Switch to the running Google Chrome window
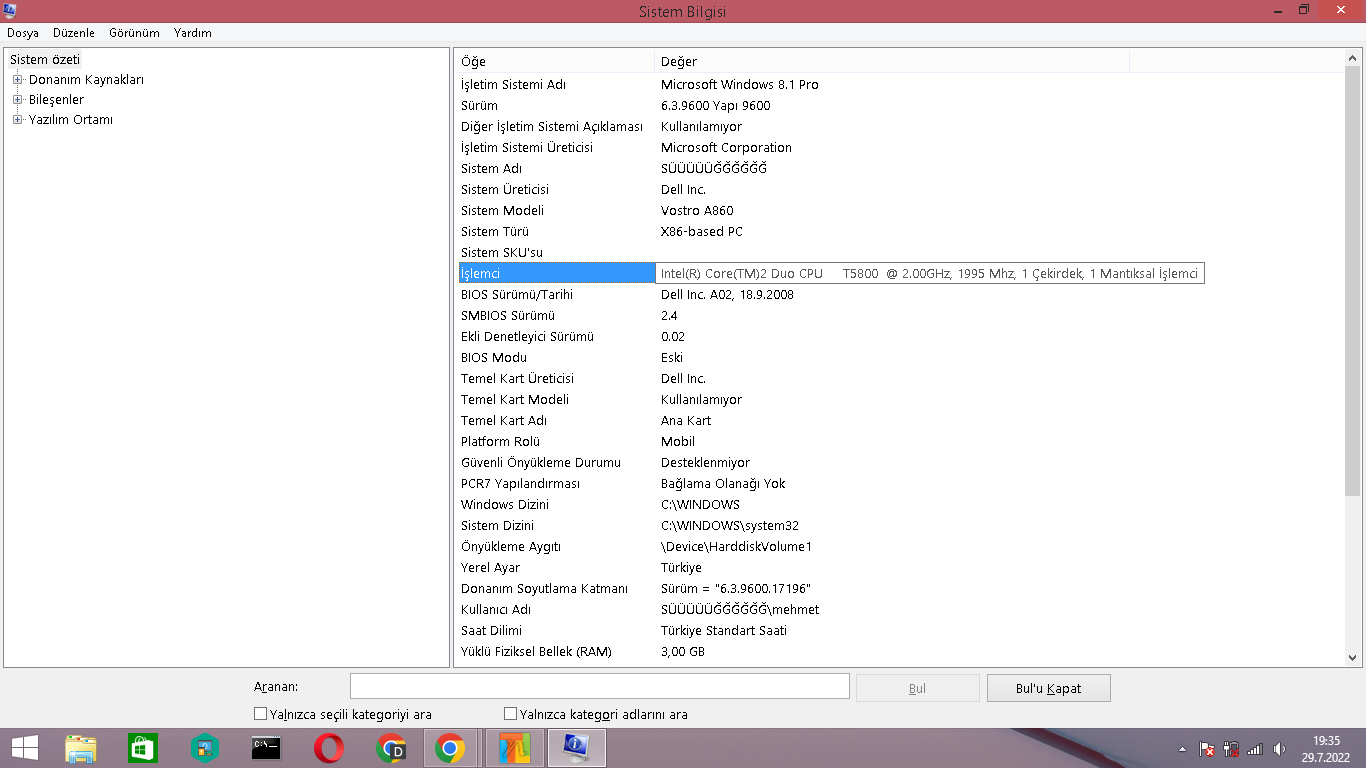The height and width of the screenshot is (768, 1366). tap(451, 748)
